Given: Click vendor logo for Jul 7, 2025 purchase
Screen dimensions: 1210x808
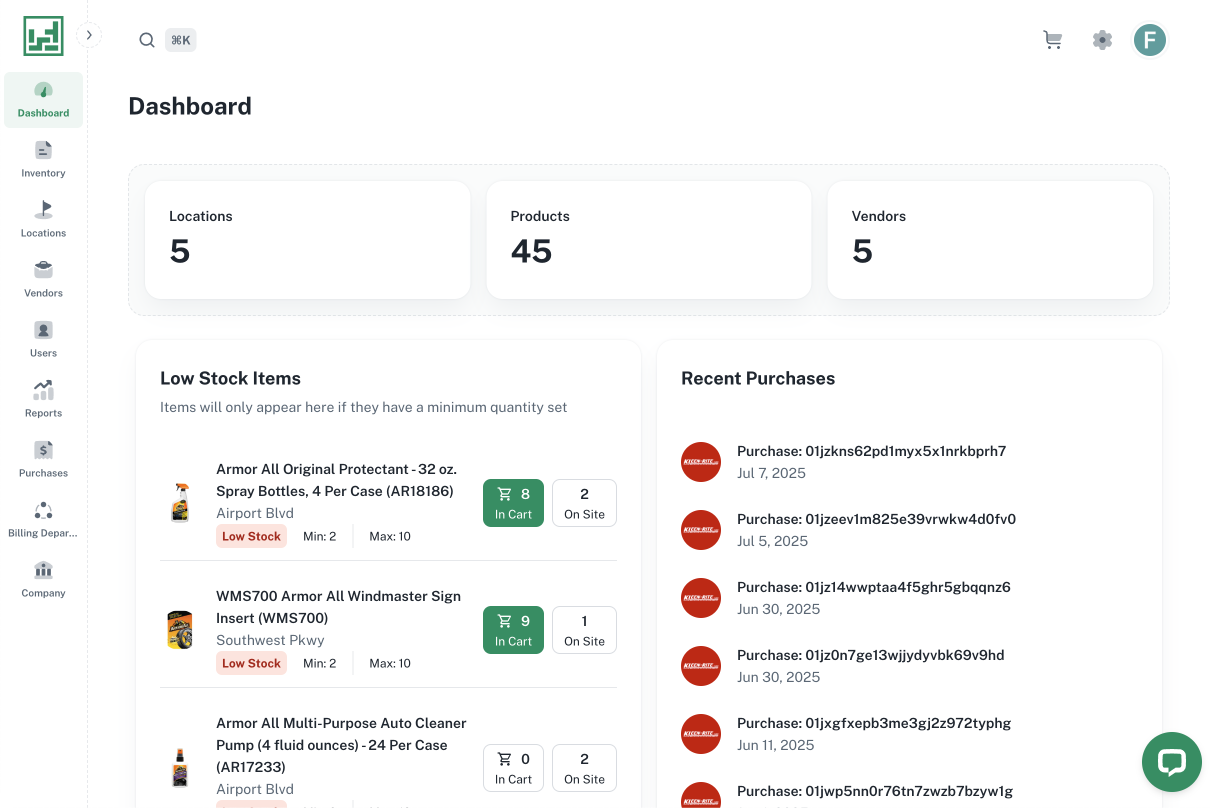Looking at the screenshot, I should coord(701,462).
